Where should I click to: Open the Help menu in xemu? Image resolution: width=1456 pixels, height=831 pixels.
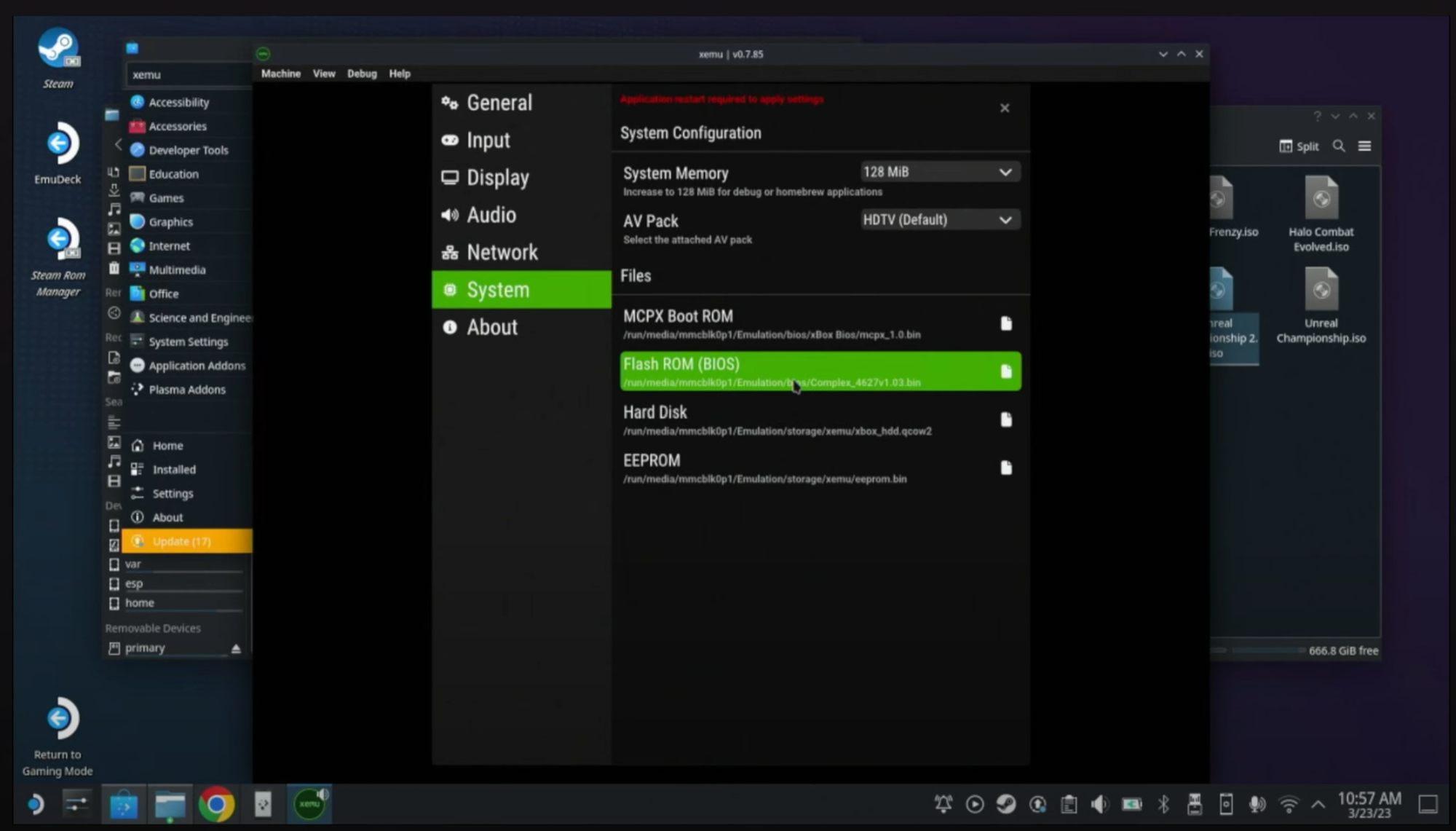(x=400, y=74)
